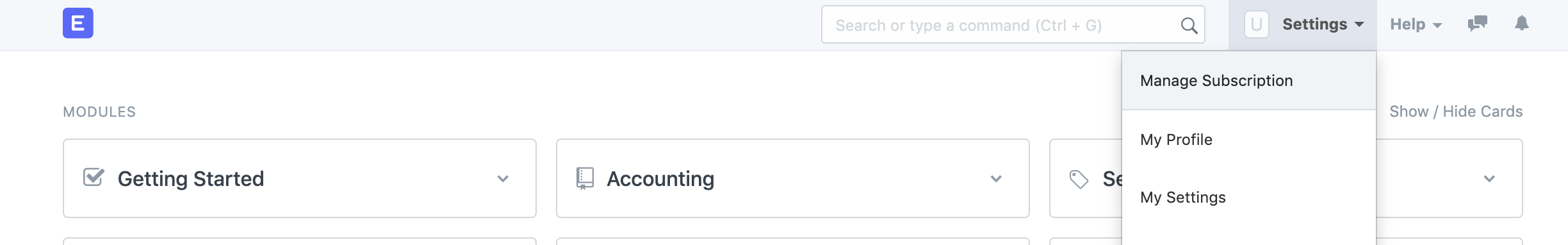1568x245 pixels.
Task: Open the Accounting module title
Action: coord(660,179)
